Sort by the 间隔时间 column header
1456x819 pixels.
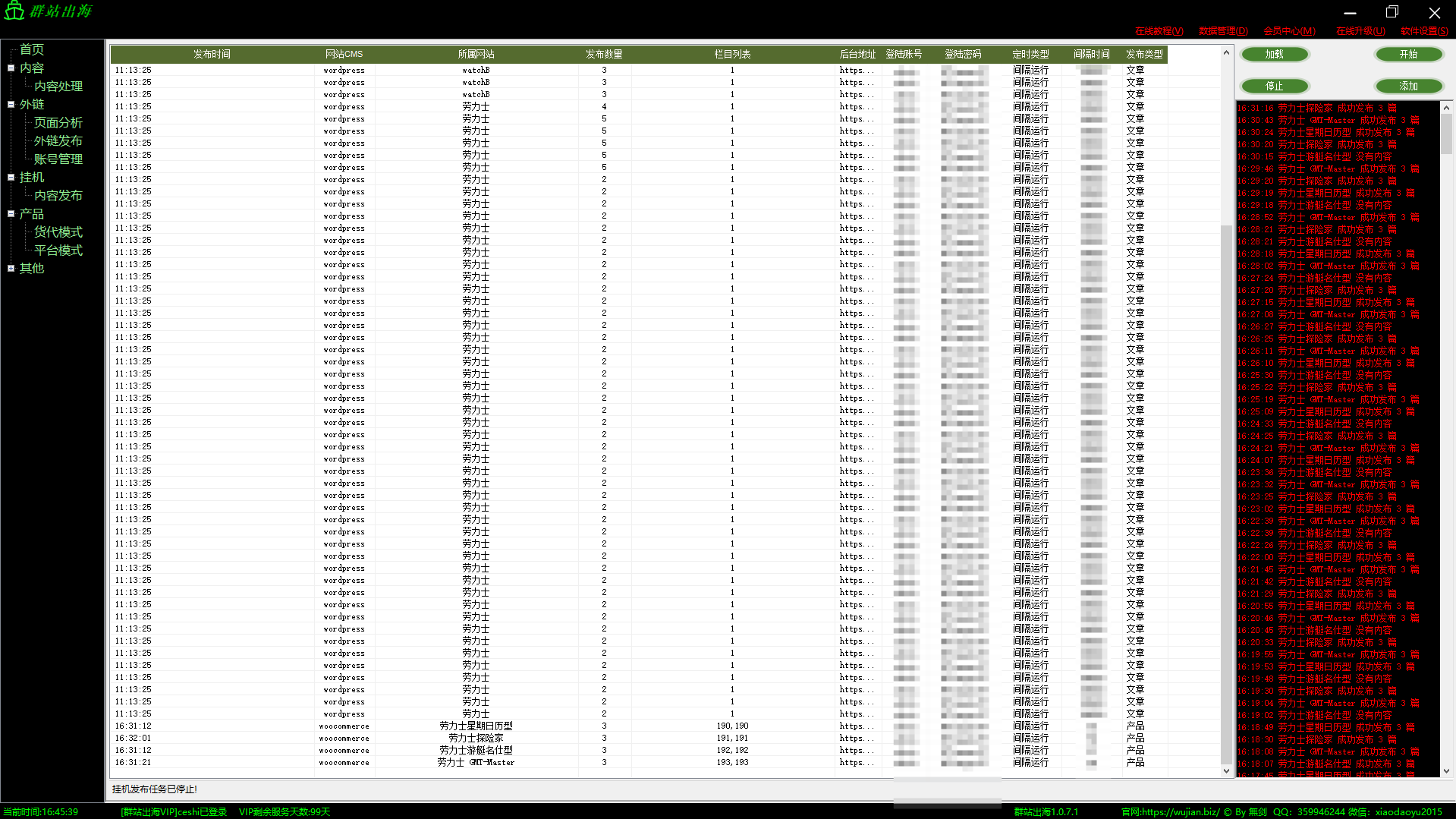coord(1092,55)
